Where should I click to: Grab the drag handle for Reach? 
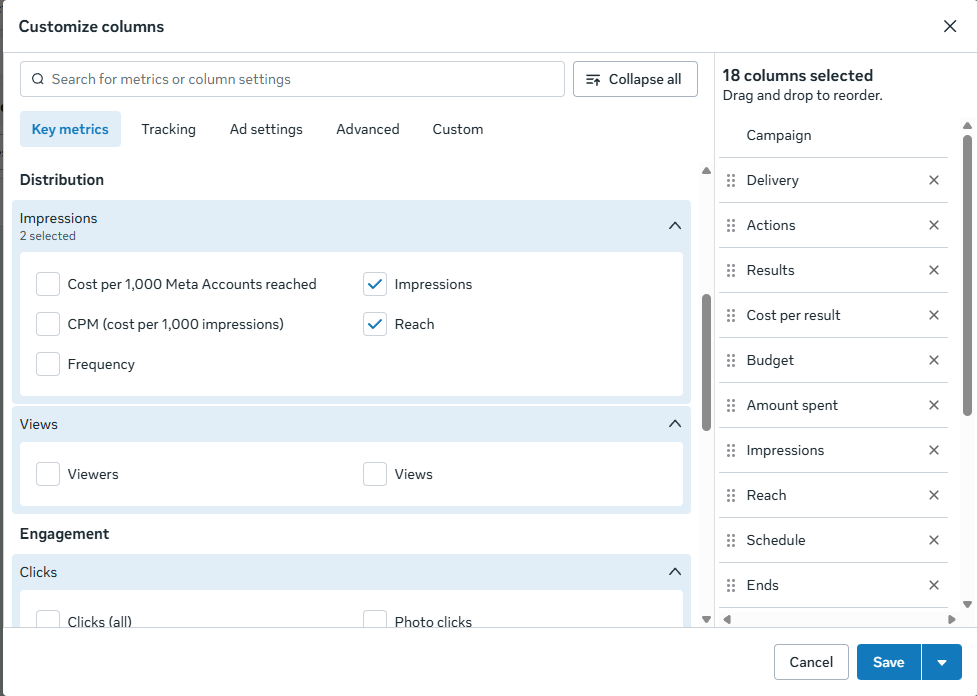coord(731,495)
